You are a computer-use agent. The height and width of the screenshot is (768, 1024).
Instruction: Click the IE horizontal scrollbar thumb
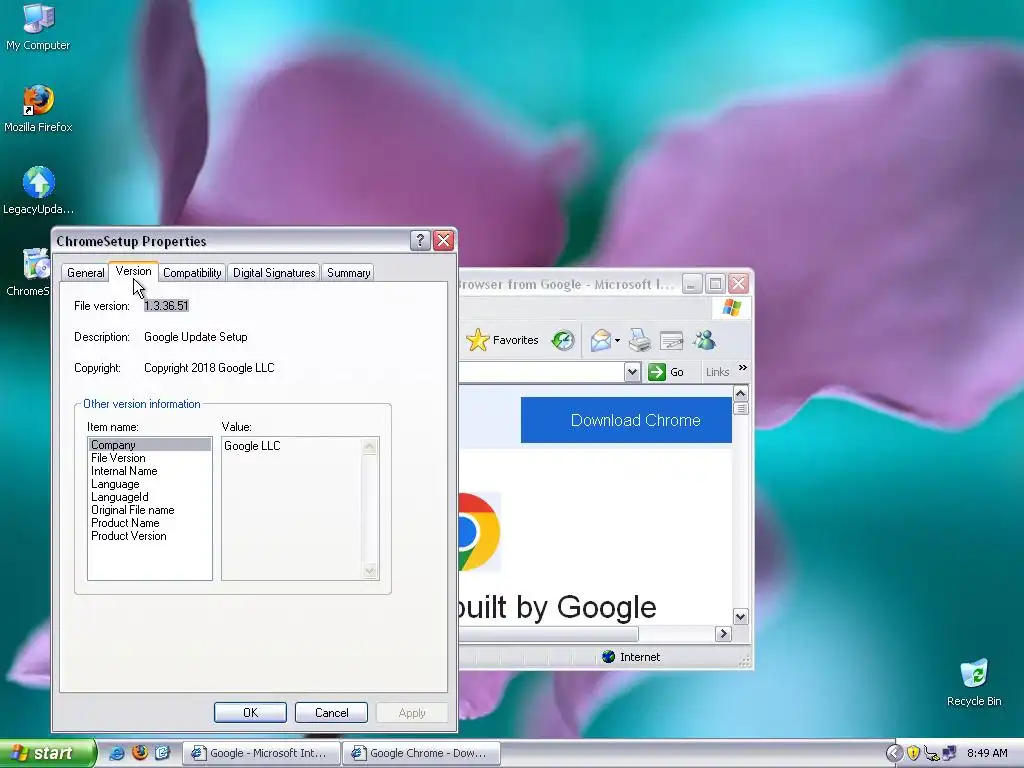click(x=548, y=633)
